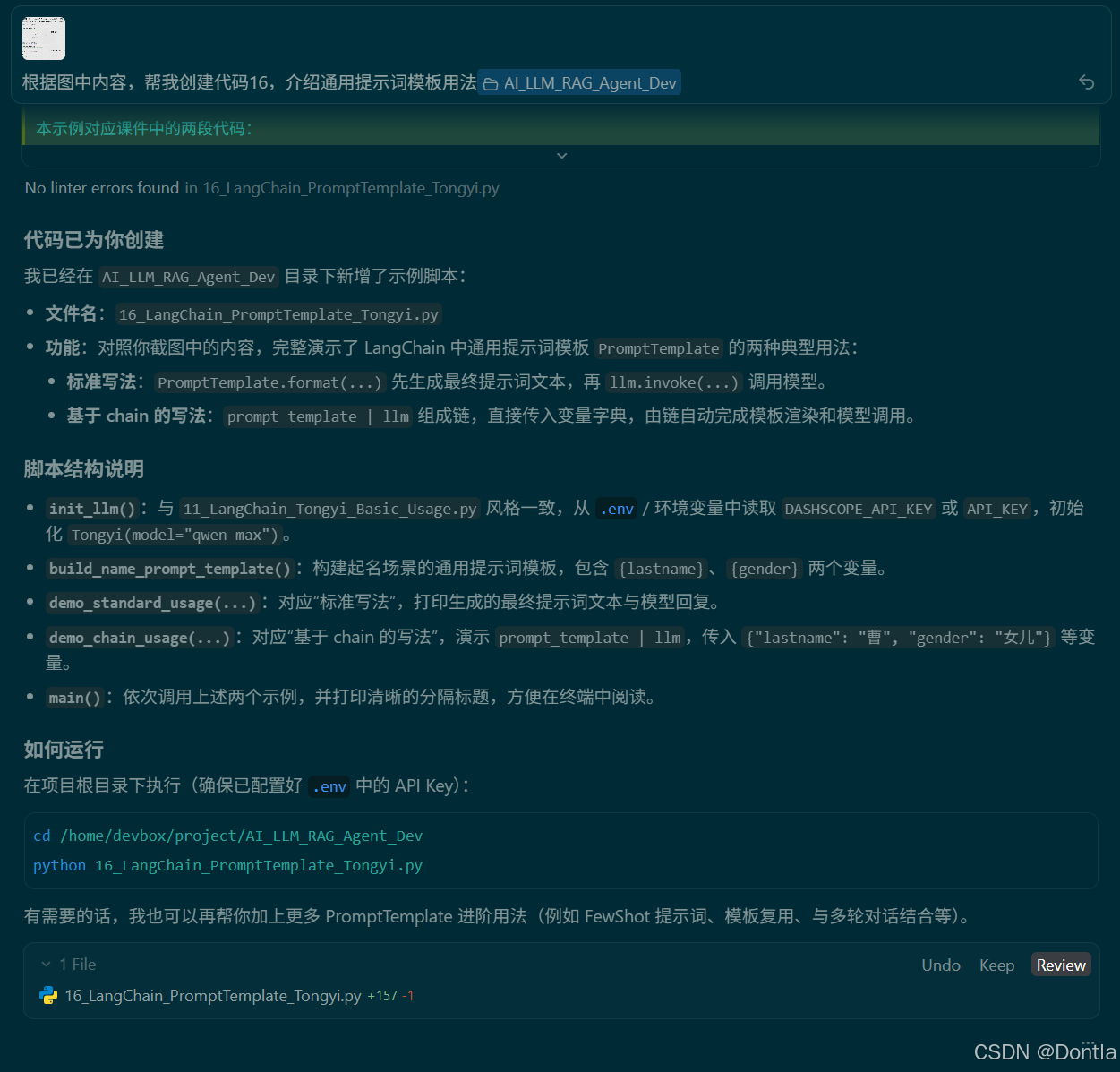Click the .env inline code badge
Image resolution: width=1120 pixels, height=1072 pixels.
click(616, 509)
